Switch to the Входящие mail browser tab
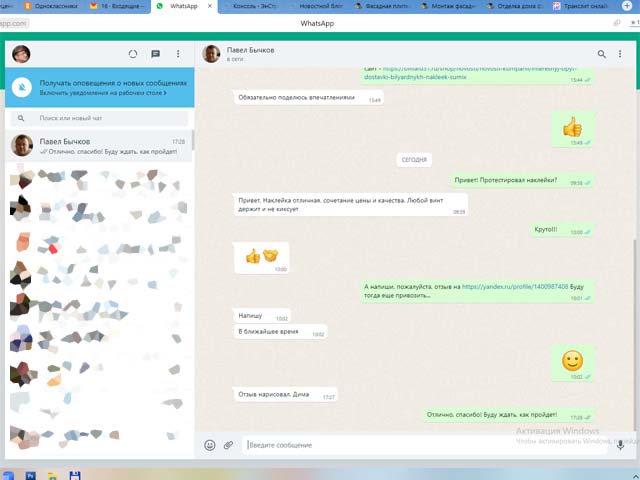The width and height of the screenshot is (640, 480). pyautogui.click(x=117, y=6)
